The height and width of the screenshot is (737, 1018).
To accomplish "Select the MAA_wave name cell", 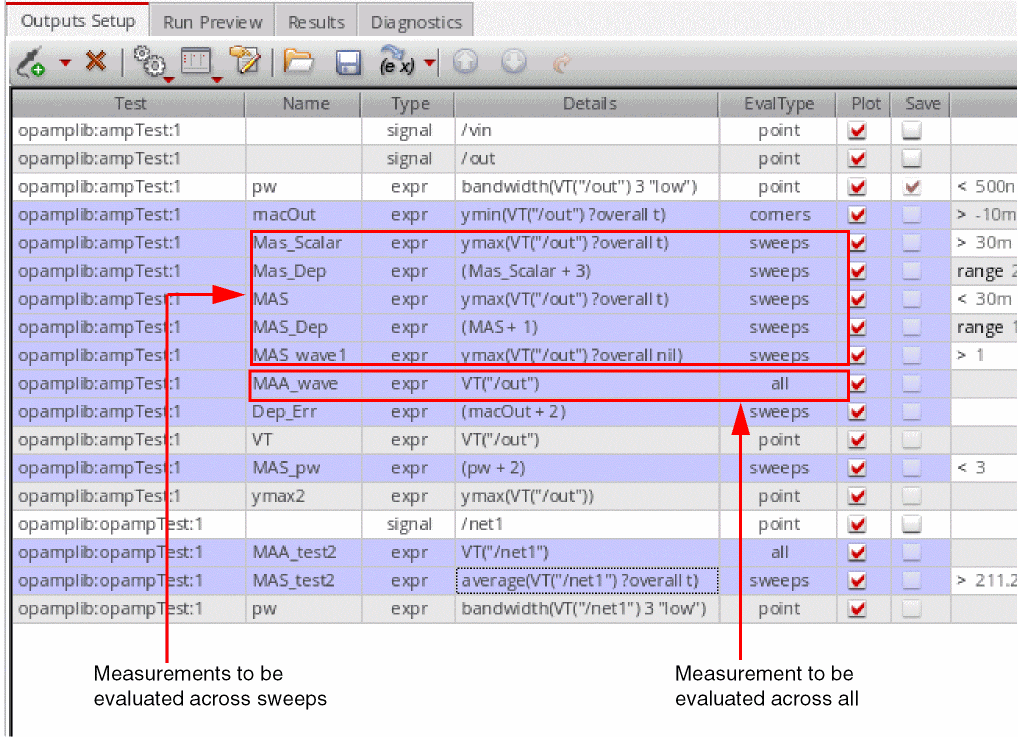I will pos(304,384).
